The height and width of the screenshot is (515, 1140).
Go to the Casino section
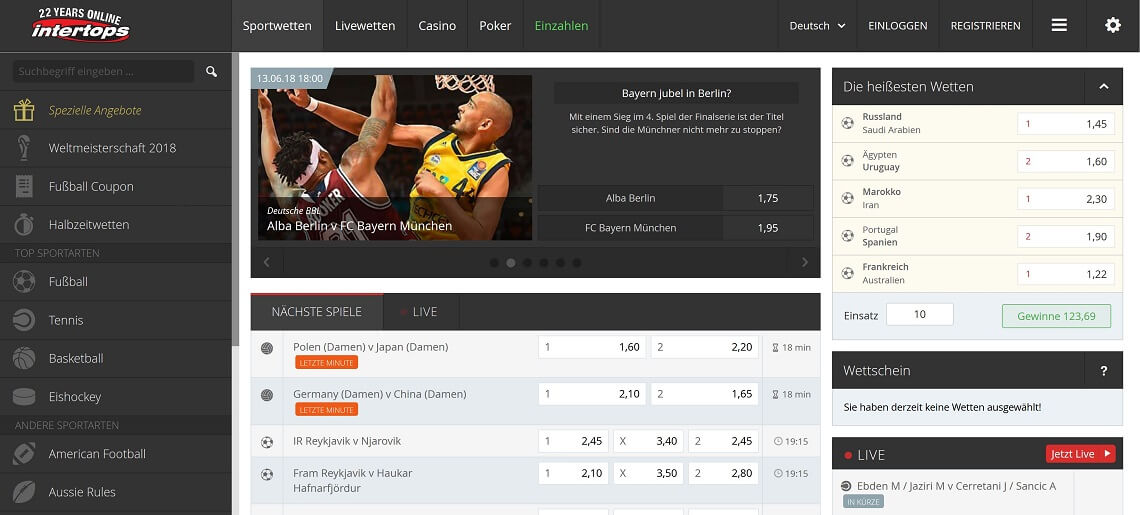click(x=437, y=25)
